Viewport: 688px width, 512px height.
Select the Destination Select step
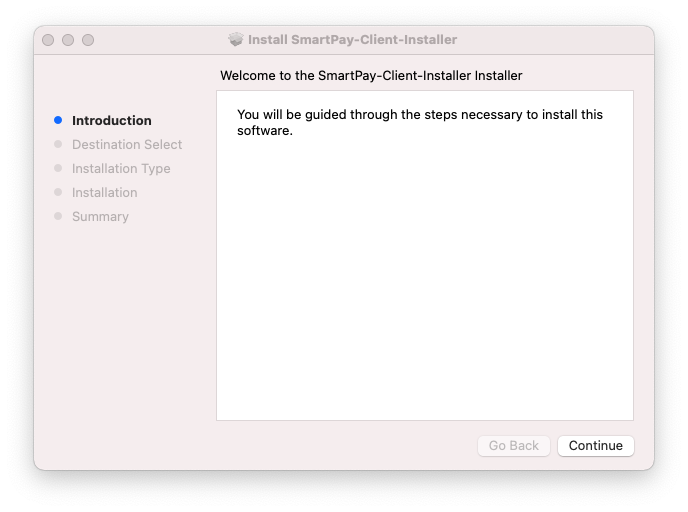pos(127,144)
